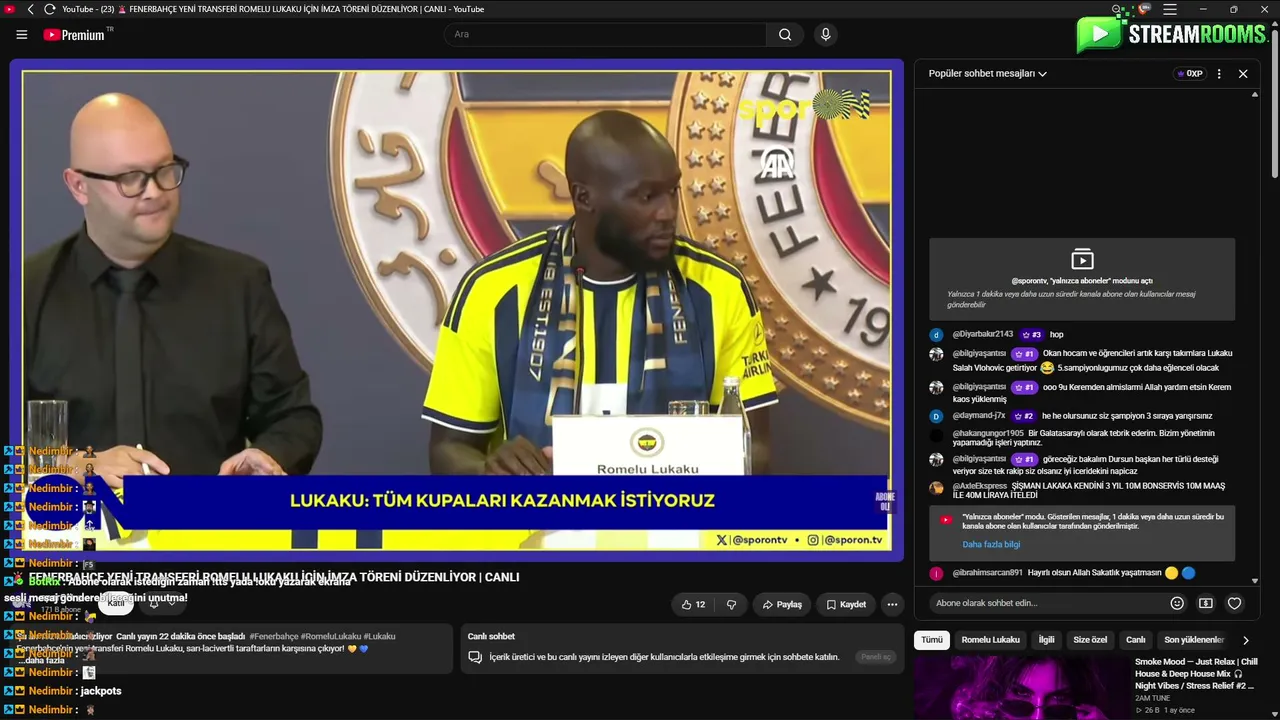Click the #RomeluLukaku hashtag link

[330, 636]
